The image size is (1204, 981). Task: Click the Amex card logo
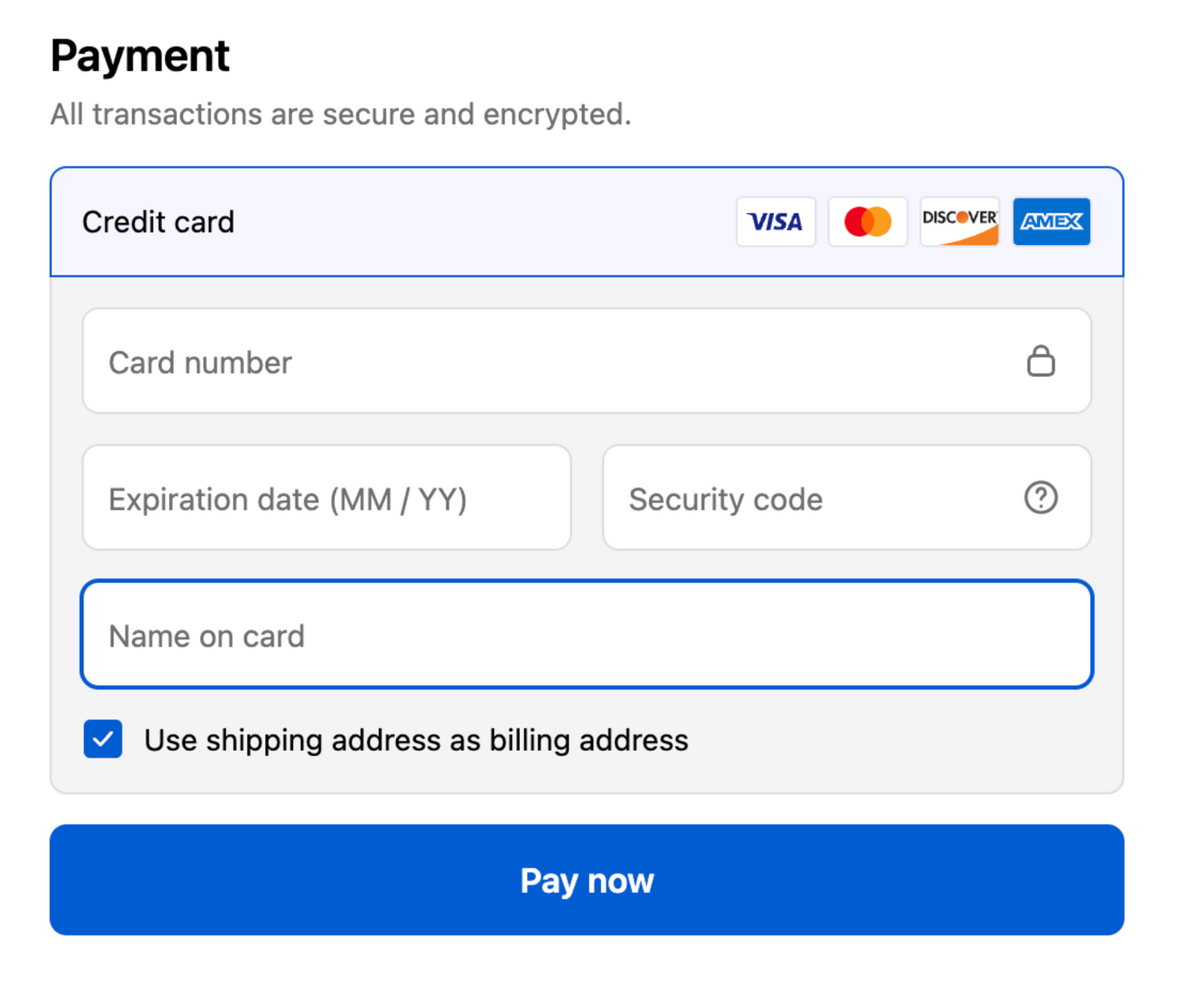pyautogui.click(x=1051, y=222)
